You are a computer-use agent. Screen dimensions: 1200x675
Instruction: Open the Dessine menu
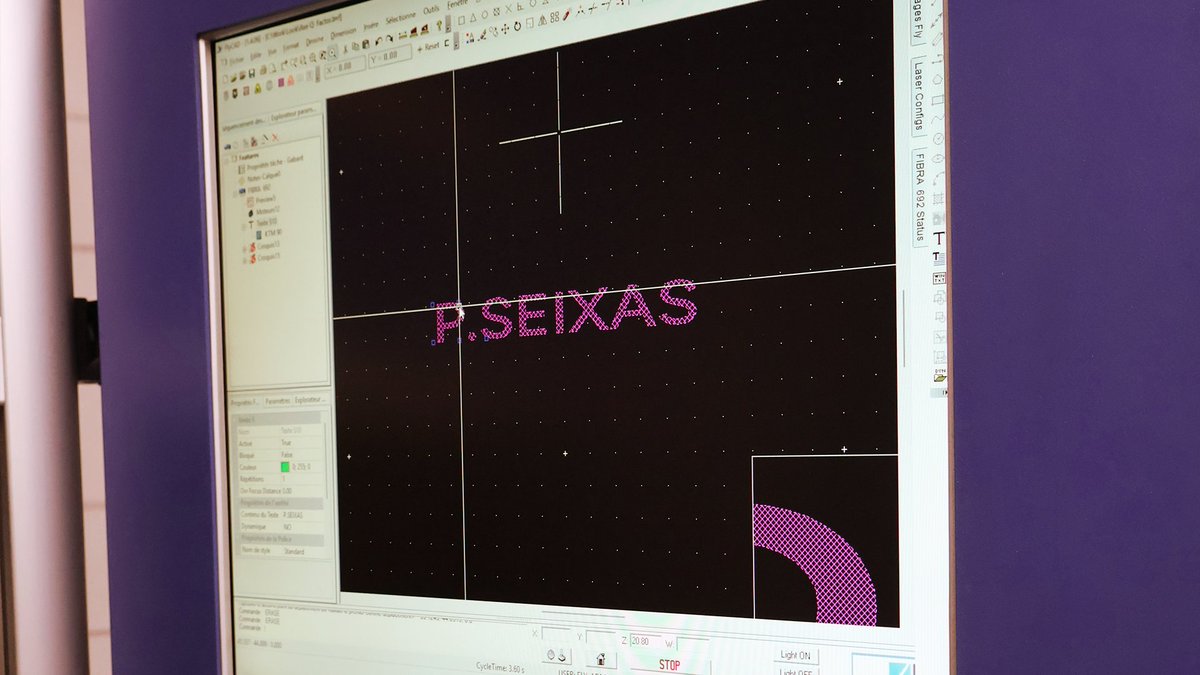tap(314, 41)
